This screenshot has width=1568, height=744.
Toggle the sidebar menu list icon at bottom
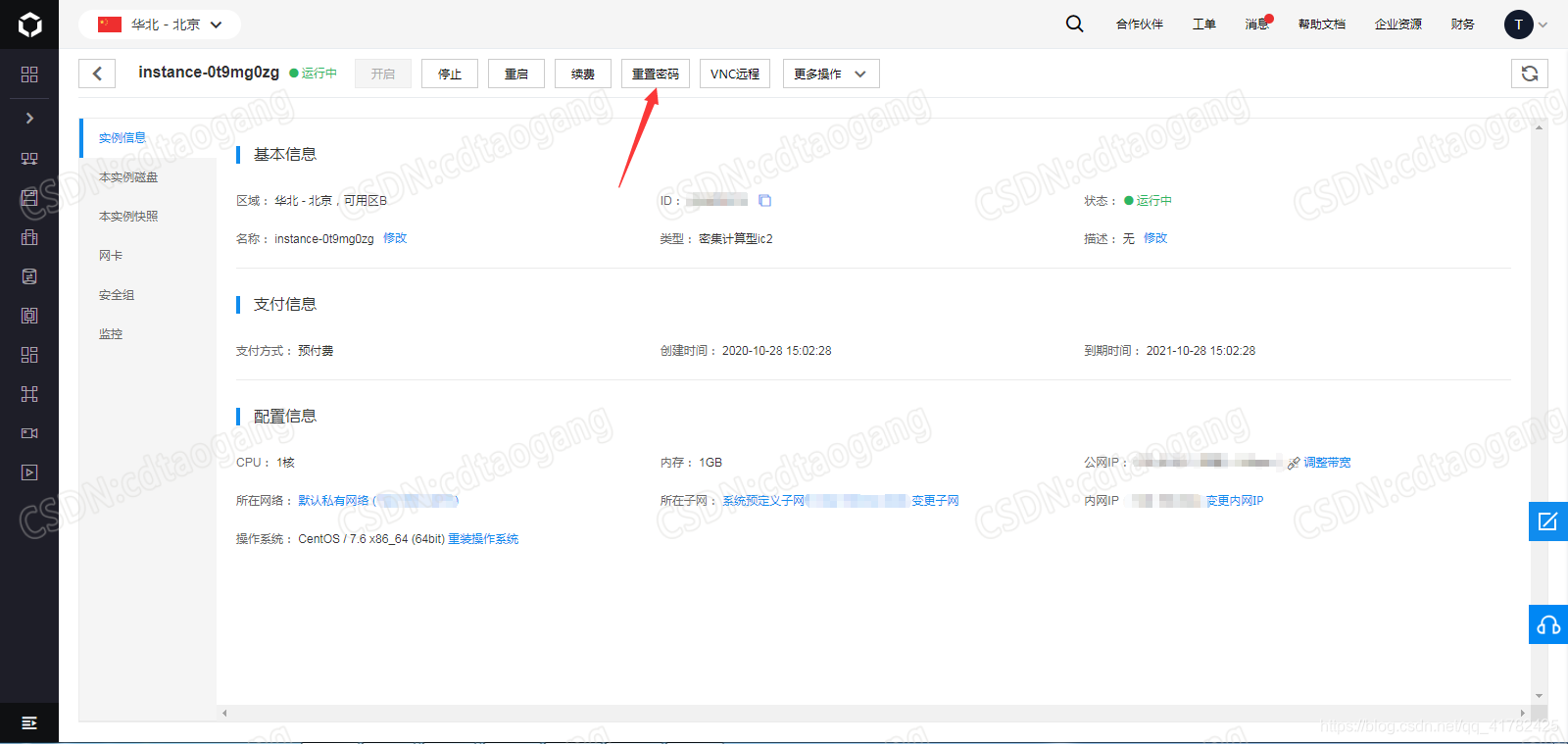pos(29,723)
